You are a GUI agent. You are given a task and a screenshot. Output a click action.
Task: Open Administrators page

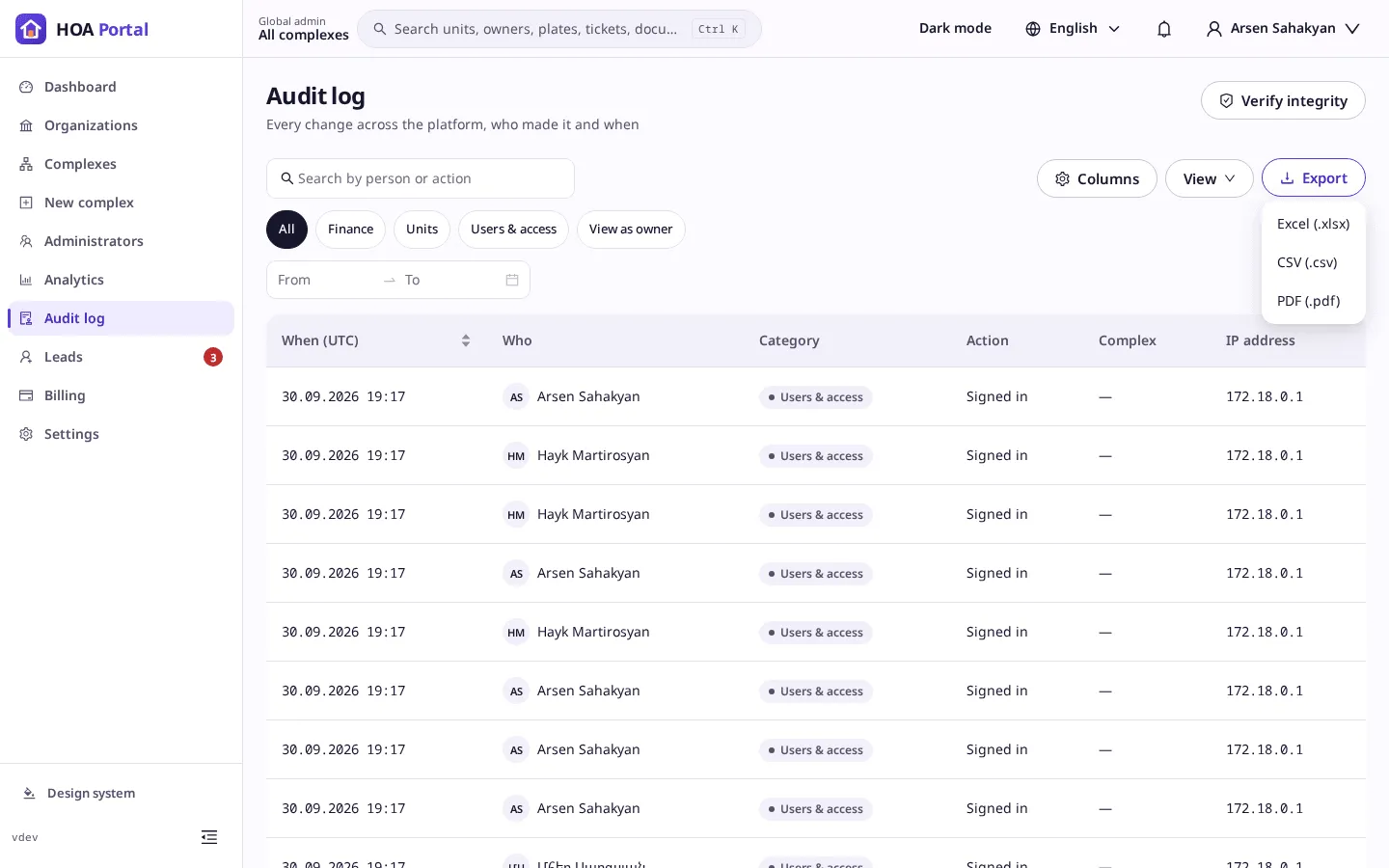coord(121,241)
